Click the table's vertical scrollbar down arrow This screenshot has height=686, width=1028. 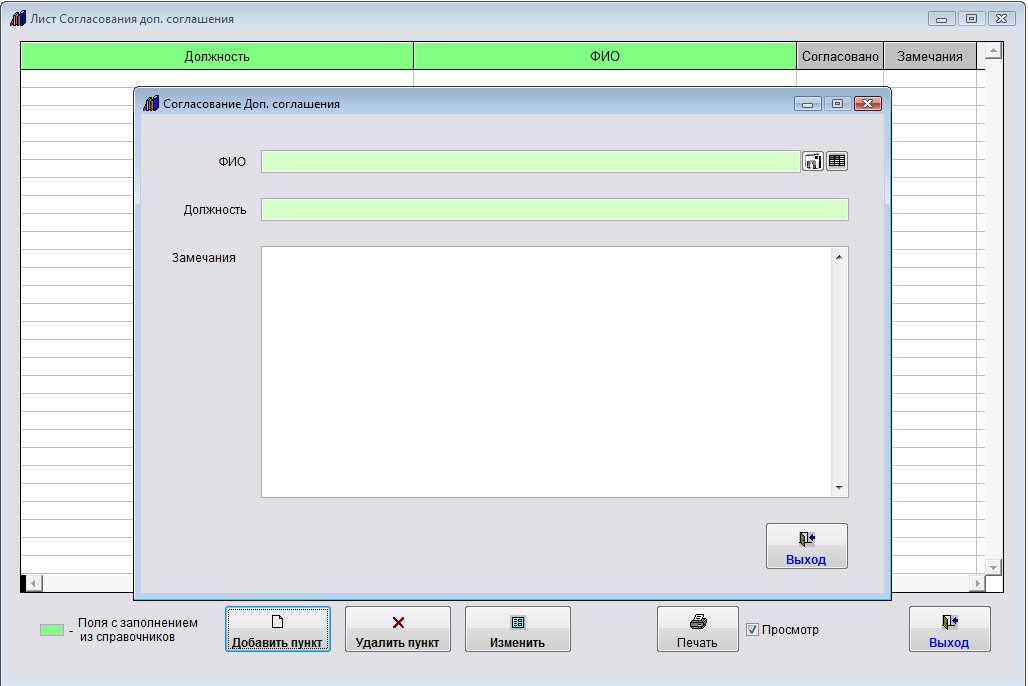click(x=993, y=567)
